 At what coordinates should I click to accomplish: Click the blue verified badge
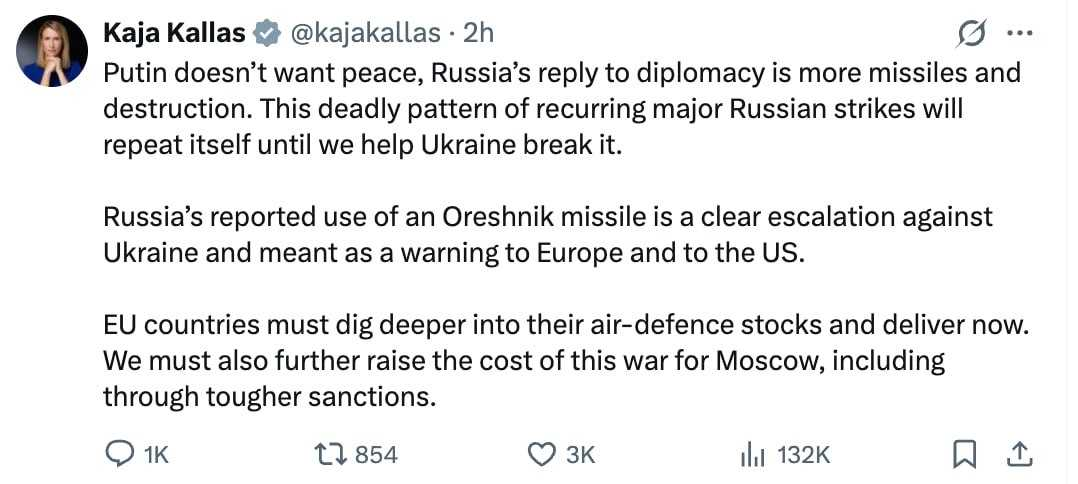coord(266,33)
